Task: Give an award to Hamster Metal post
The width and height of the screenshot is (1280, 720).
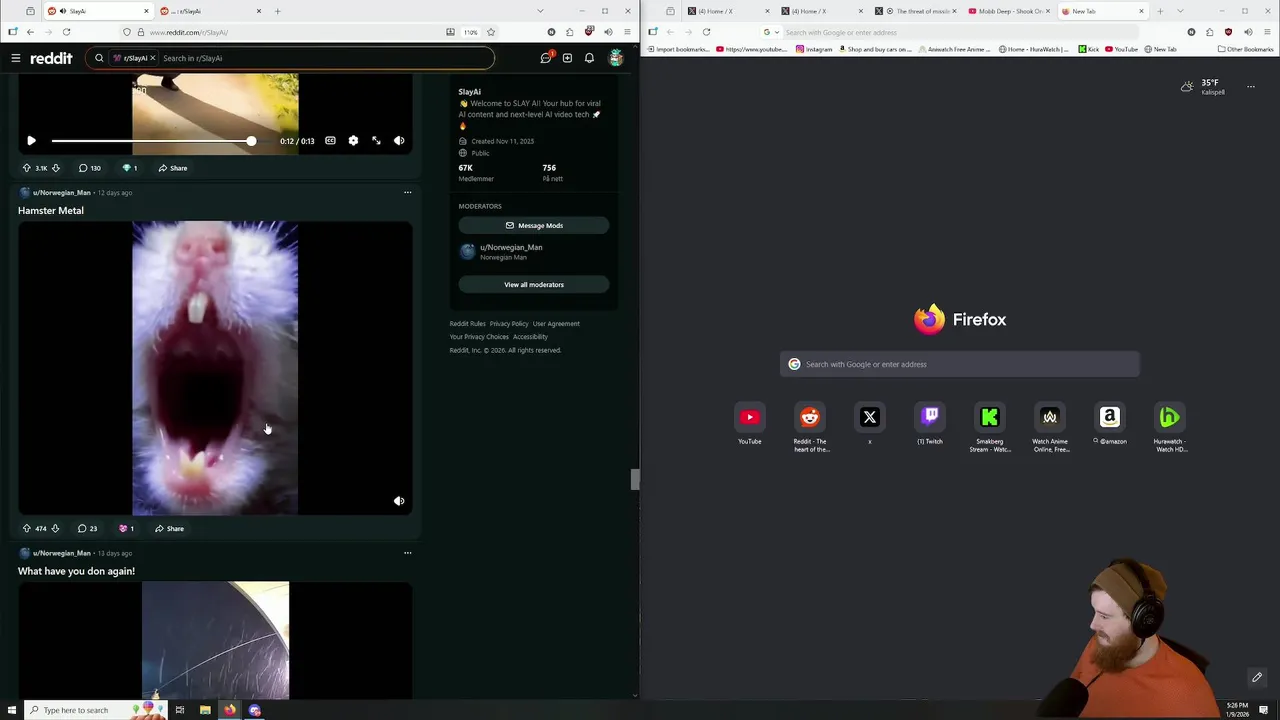Action: [x=126, y=528]
